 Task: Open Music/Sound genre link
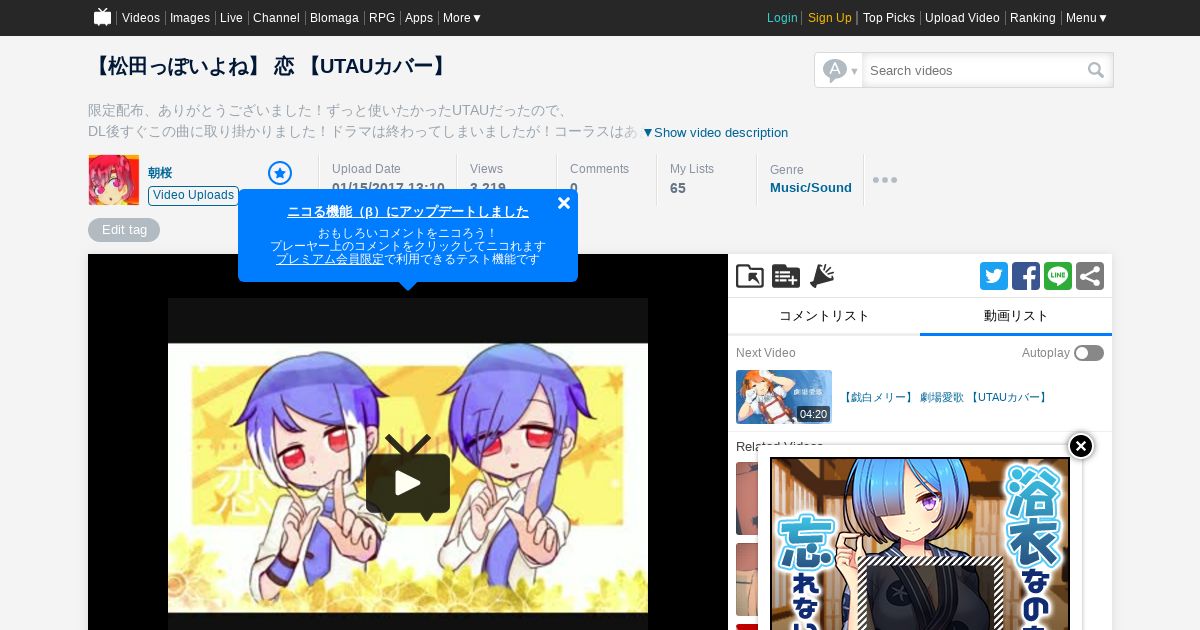(811, 188)
